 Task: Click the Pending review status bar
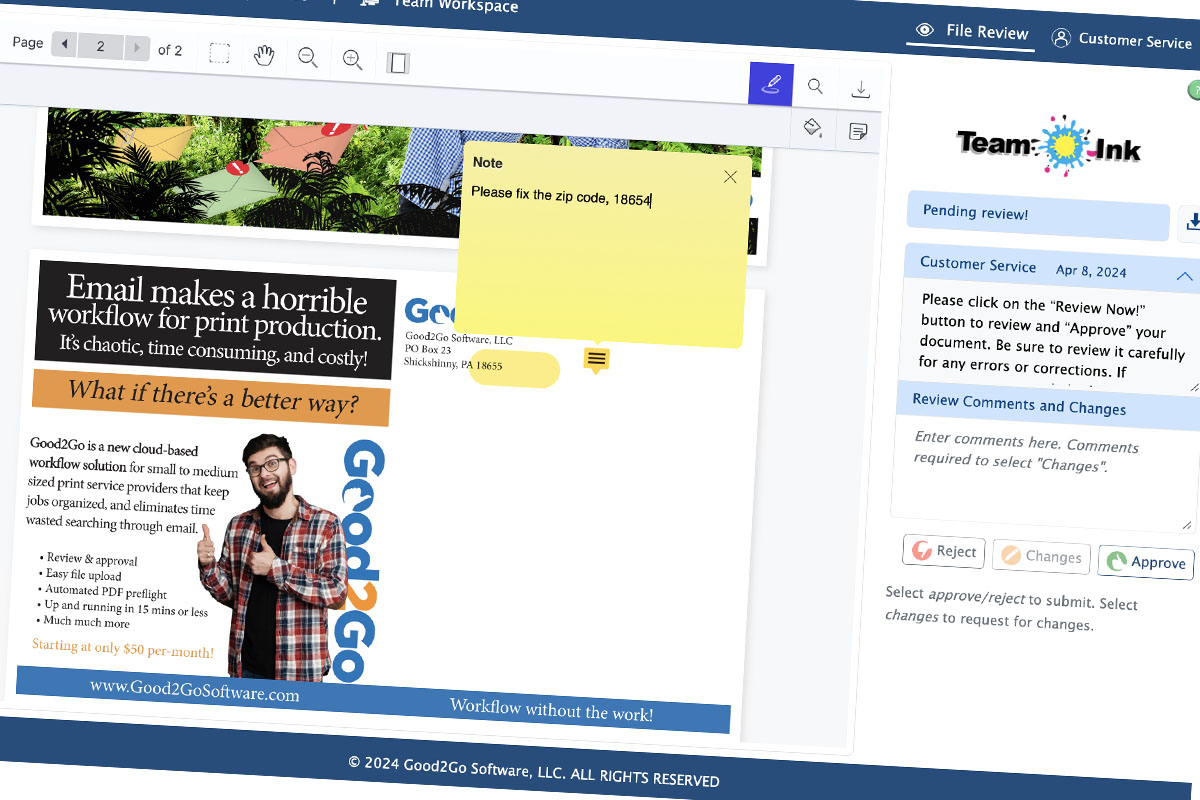click(x=1038, y=216)
